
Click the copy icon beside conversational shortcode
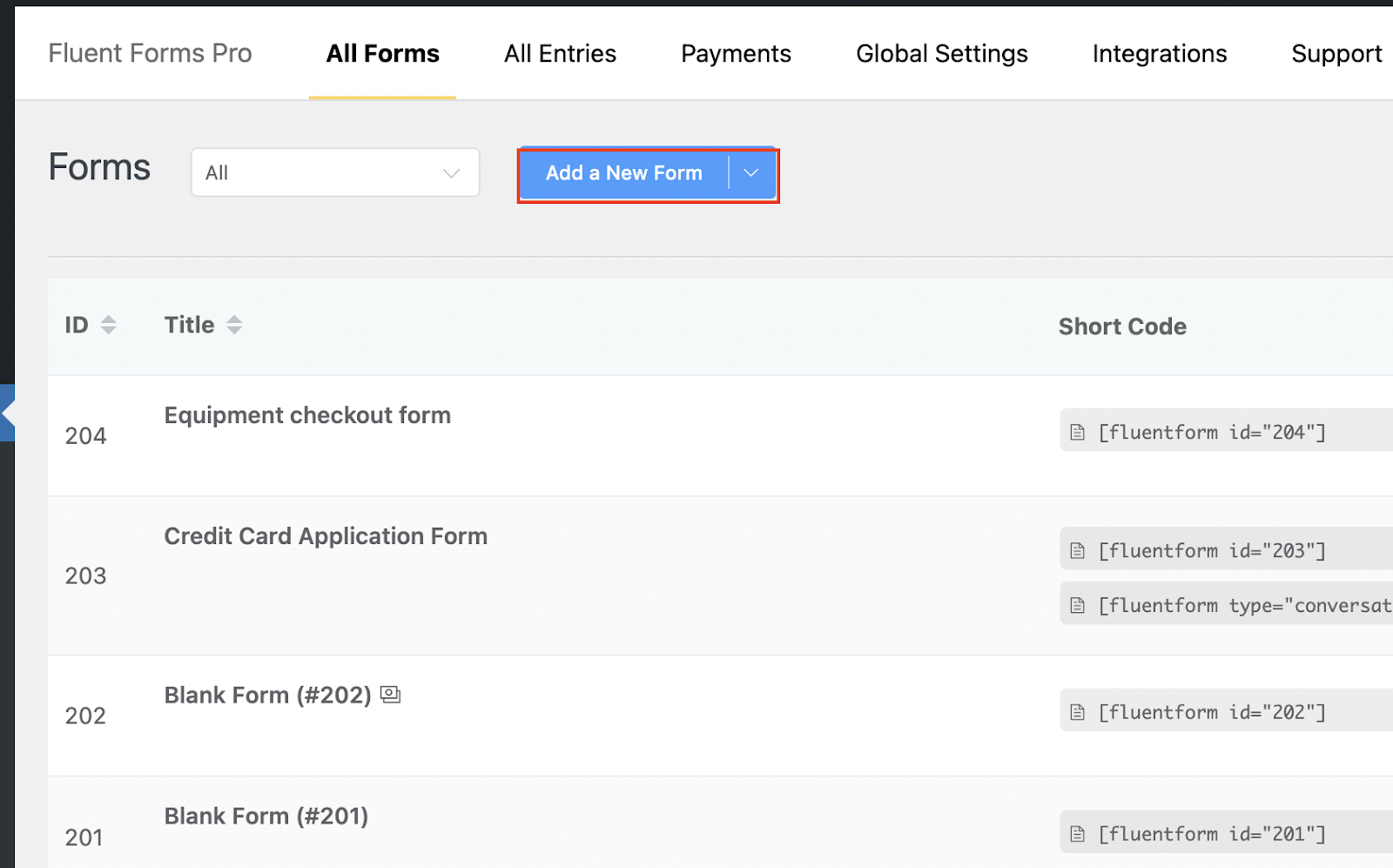tap(1078, 605)
